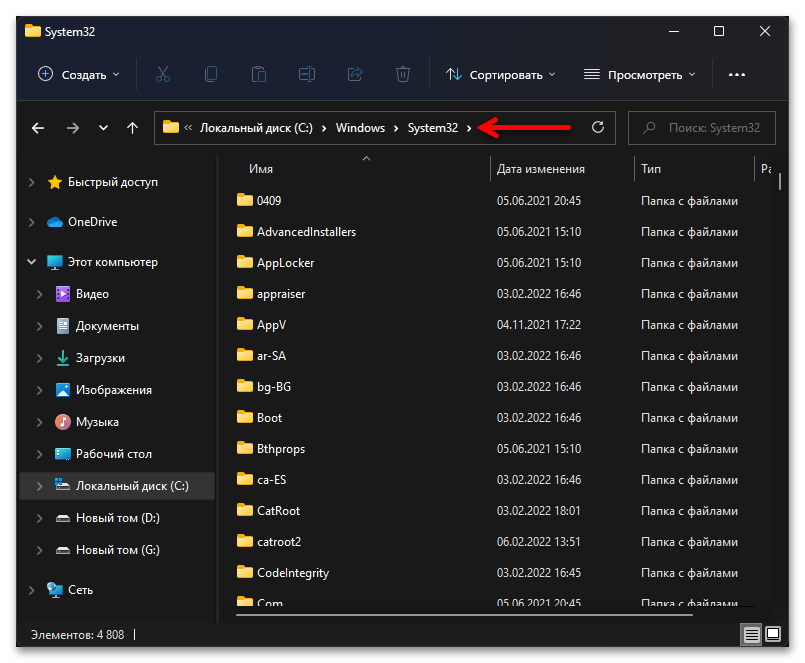Screen dimensions: 805x663
Task: Select the appraiser folder name
Action: (281, 294)
